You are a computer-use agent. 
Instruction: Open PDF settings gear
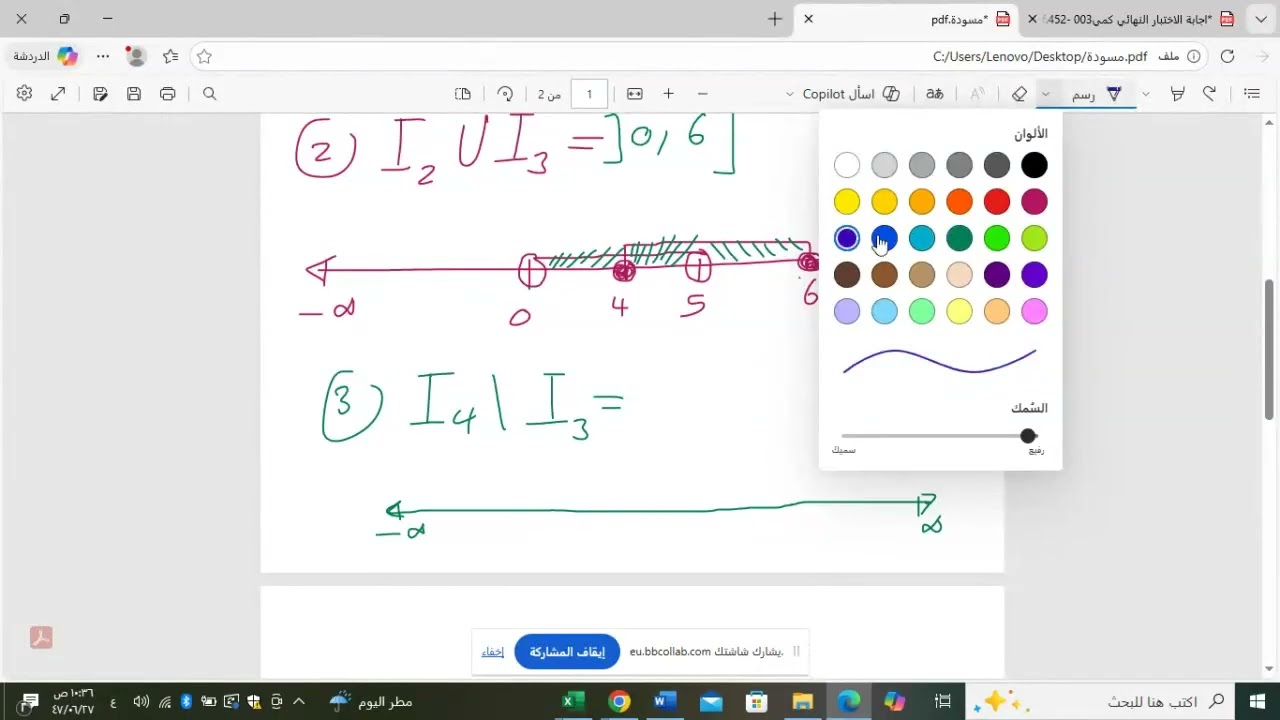(24, 94)
